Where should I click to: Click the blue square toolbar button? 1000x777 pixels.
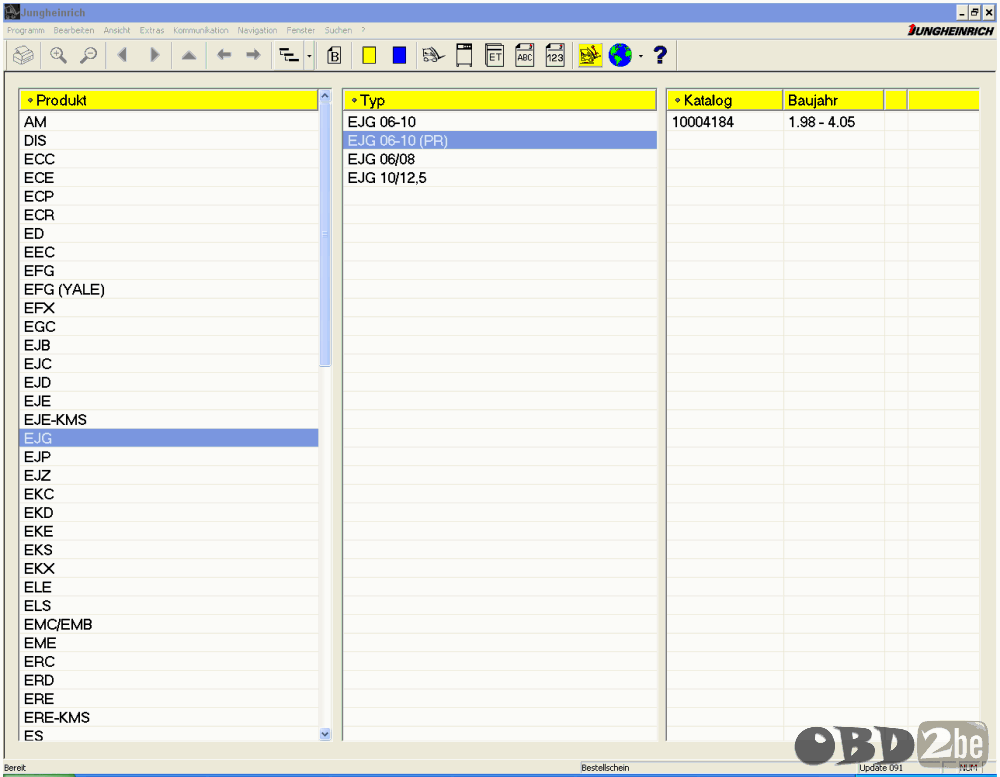click(399, 56)
